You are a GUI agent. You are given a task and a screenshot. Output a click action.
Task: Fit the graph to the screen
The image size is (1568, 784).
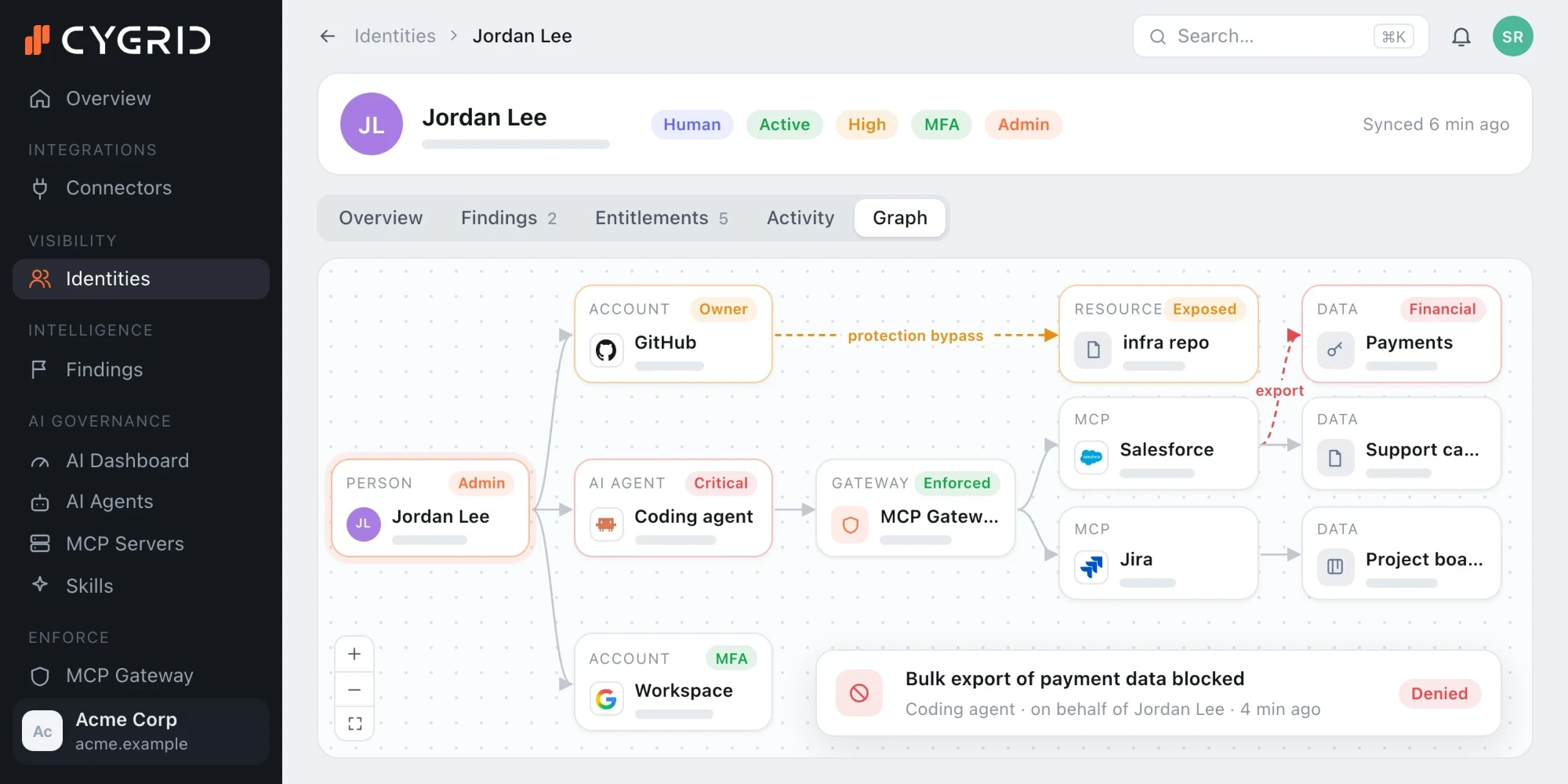[354, 723]
